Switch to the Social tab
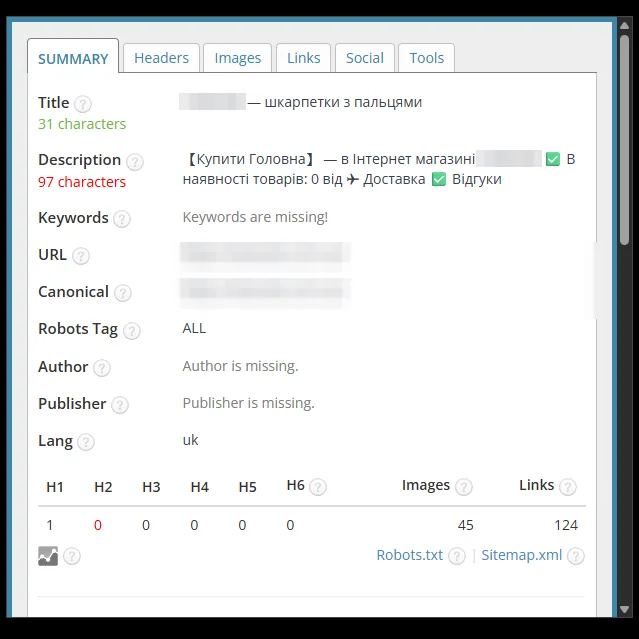The width and height of the screenshot is (639, 639). (365, 58)
